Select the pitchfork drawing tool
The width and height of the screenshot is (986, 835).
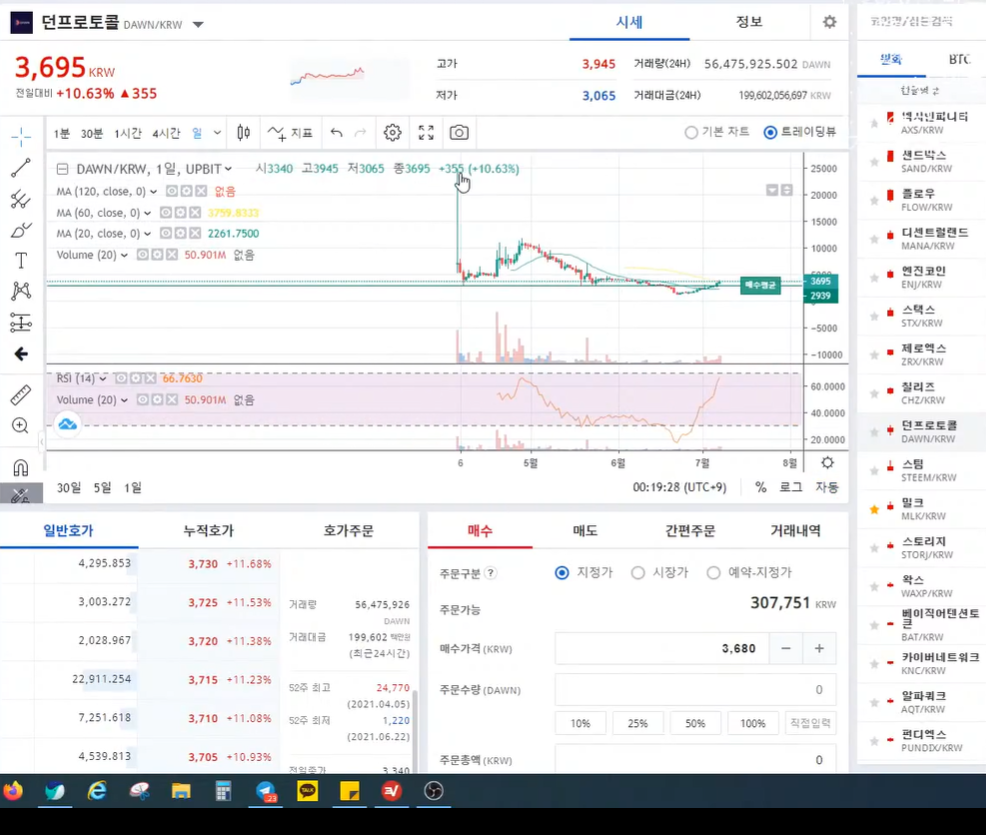[21, 199]
